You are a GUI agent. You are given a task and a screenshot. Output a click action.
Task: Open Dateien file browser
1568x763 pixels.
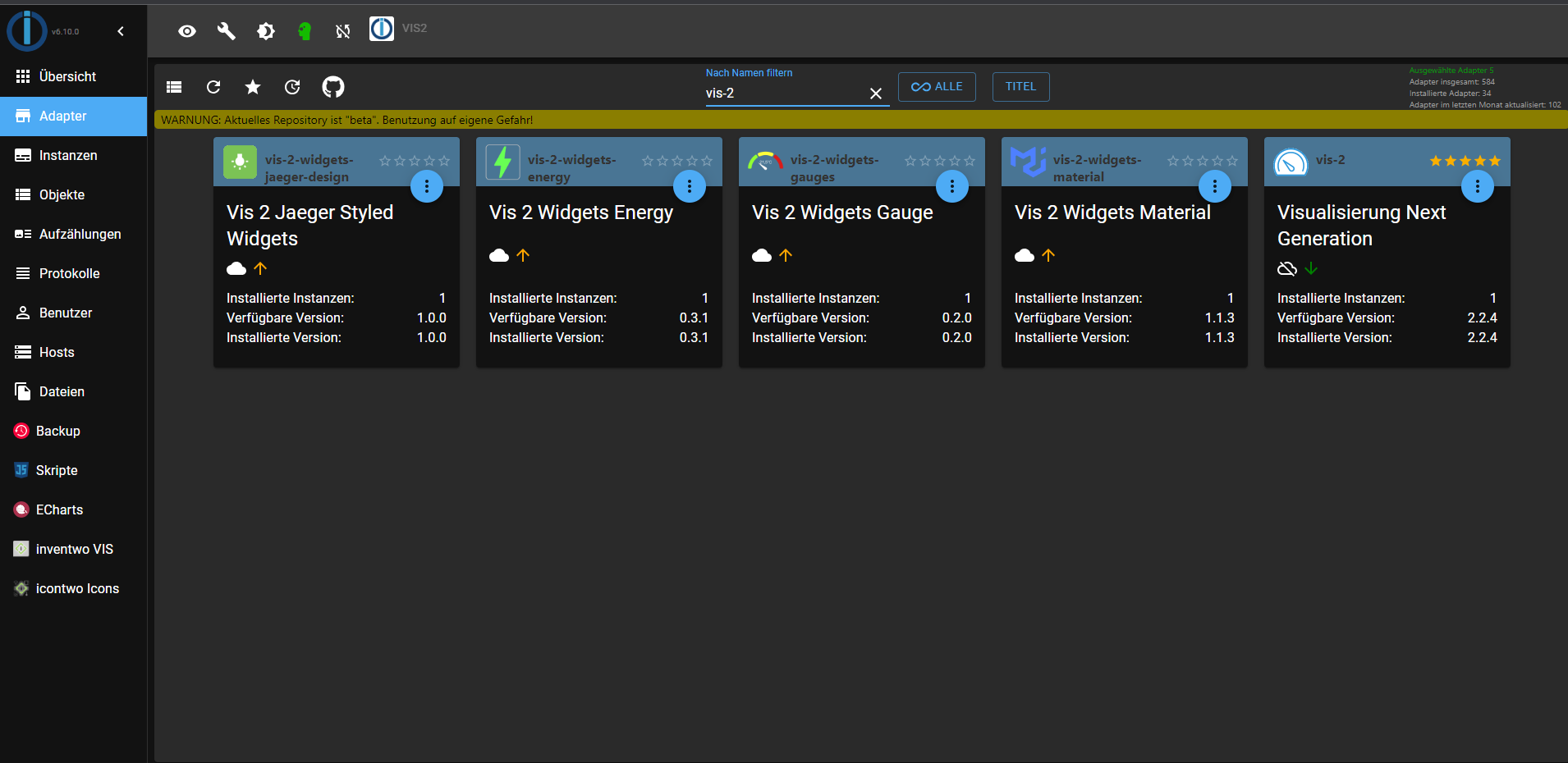(x=73, y=391)
